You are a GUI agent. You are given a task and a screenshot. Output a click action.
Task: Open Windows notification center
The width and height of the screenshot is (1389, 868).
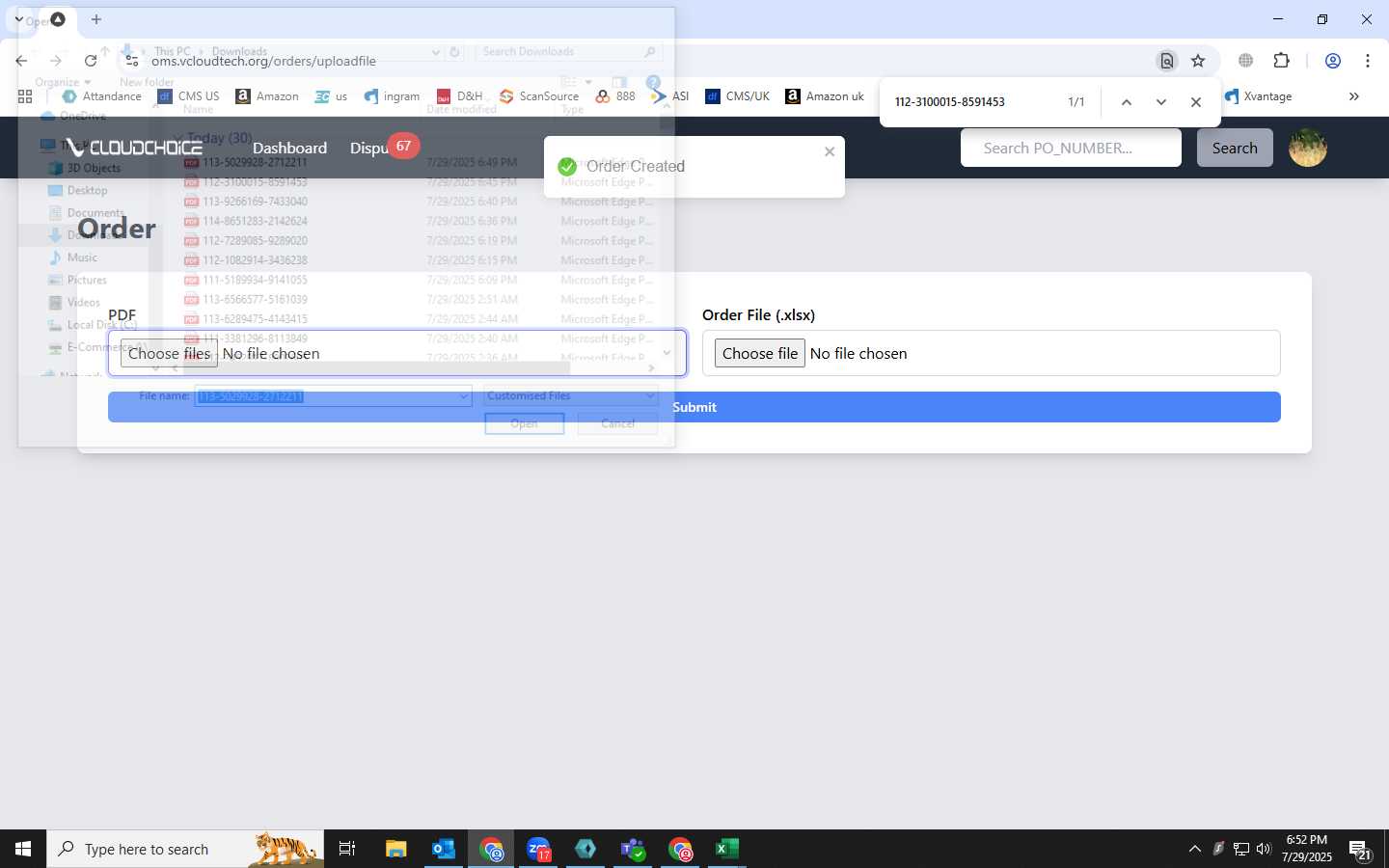click(1360, 850)
